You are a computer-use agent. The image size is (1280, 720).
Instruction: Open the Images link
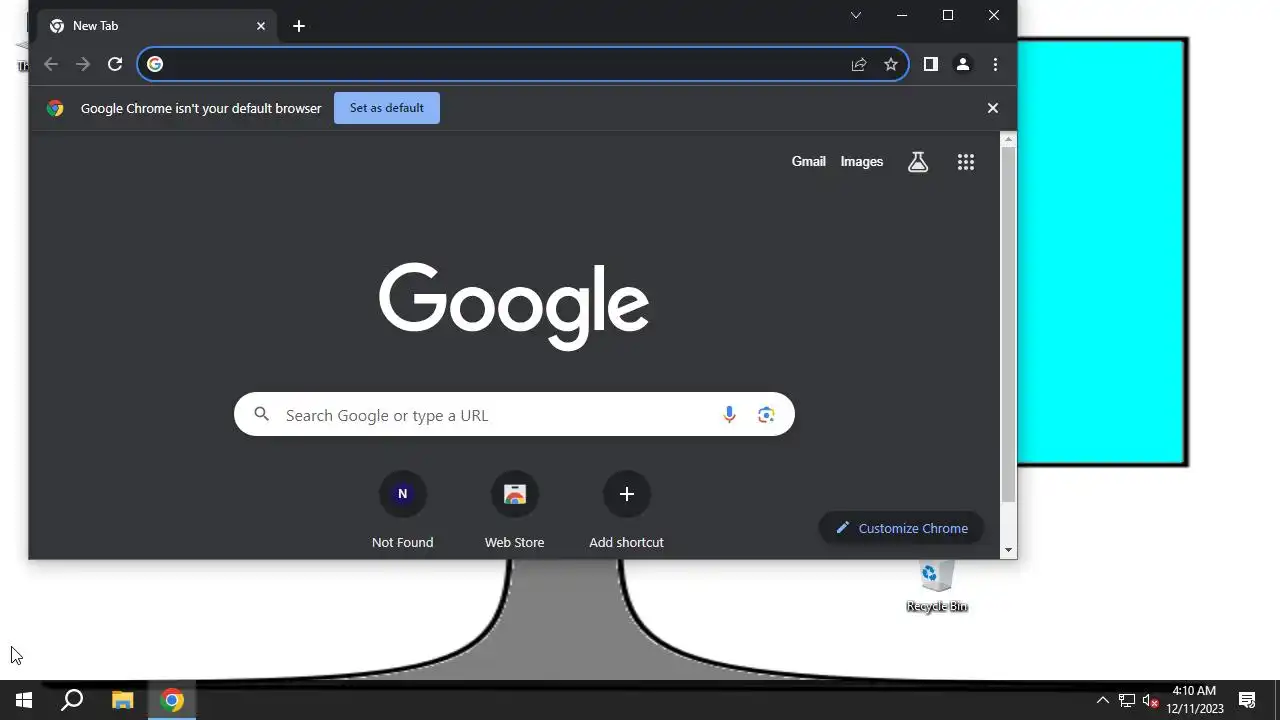coord(862,161)
